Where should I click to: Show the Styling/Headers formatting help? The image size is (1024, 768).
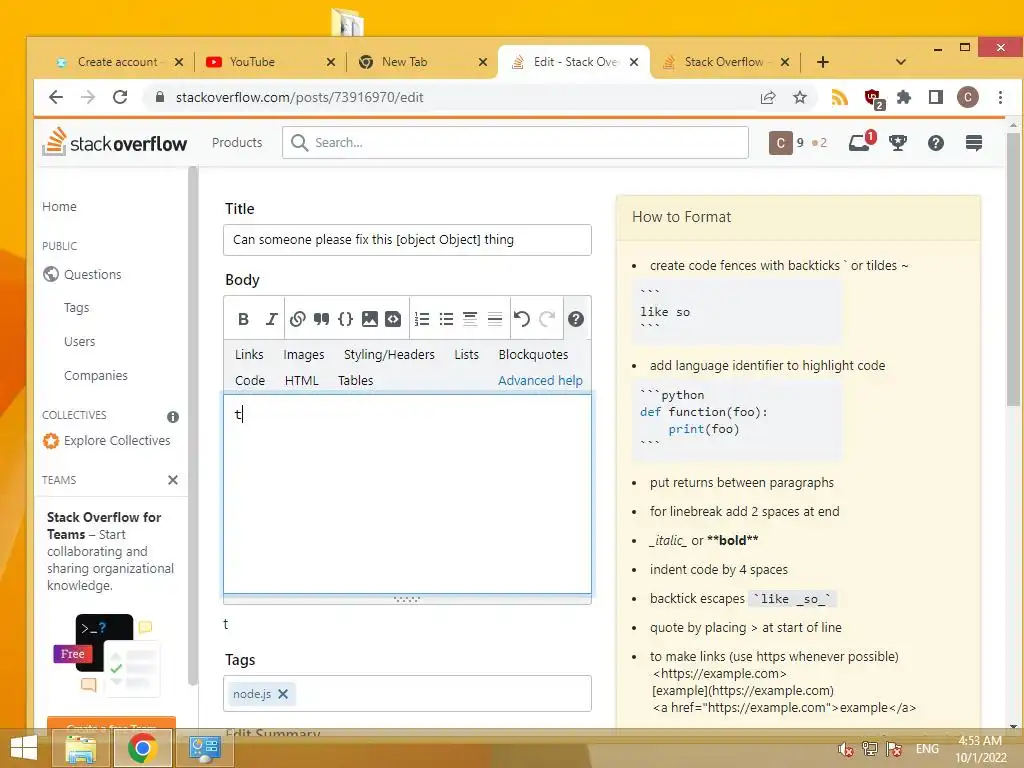point(389,355)
